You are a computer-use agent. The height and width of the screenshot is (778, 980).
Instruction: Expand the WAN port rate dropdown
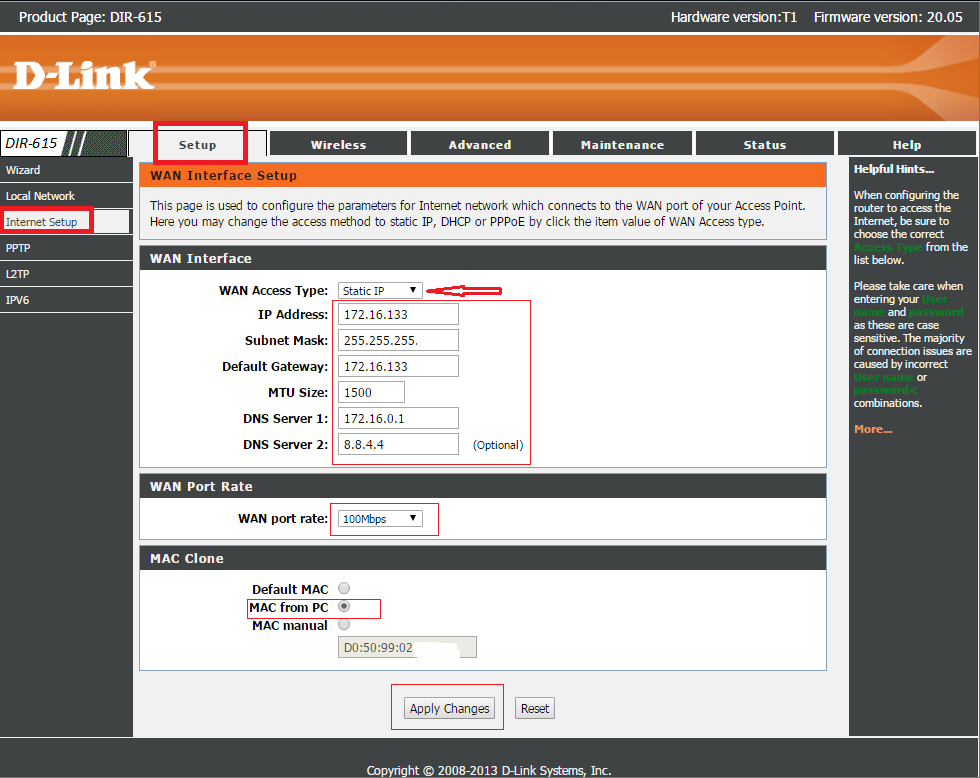pos(380,519)
